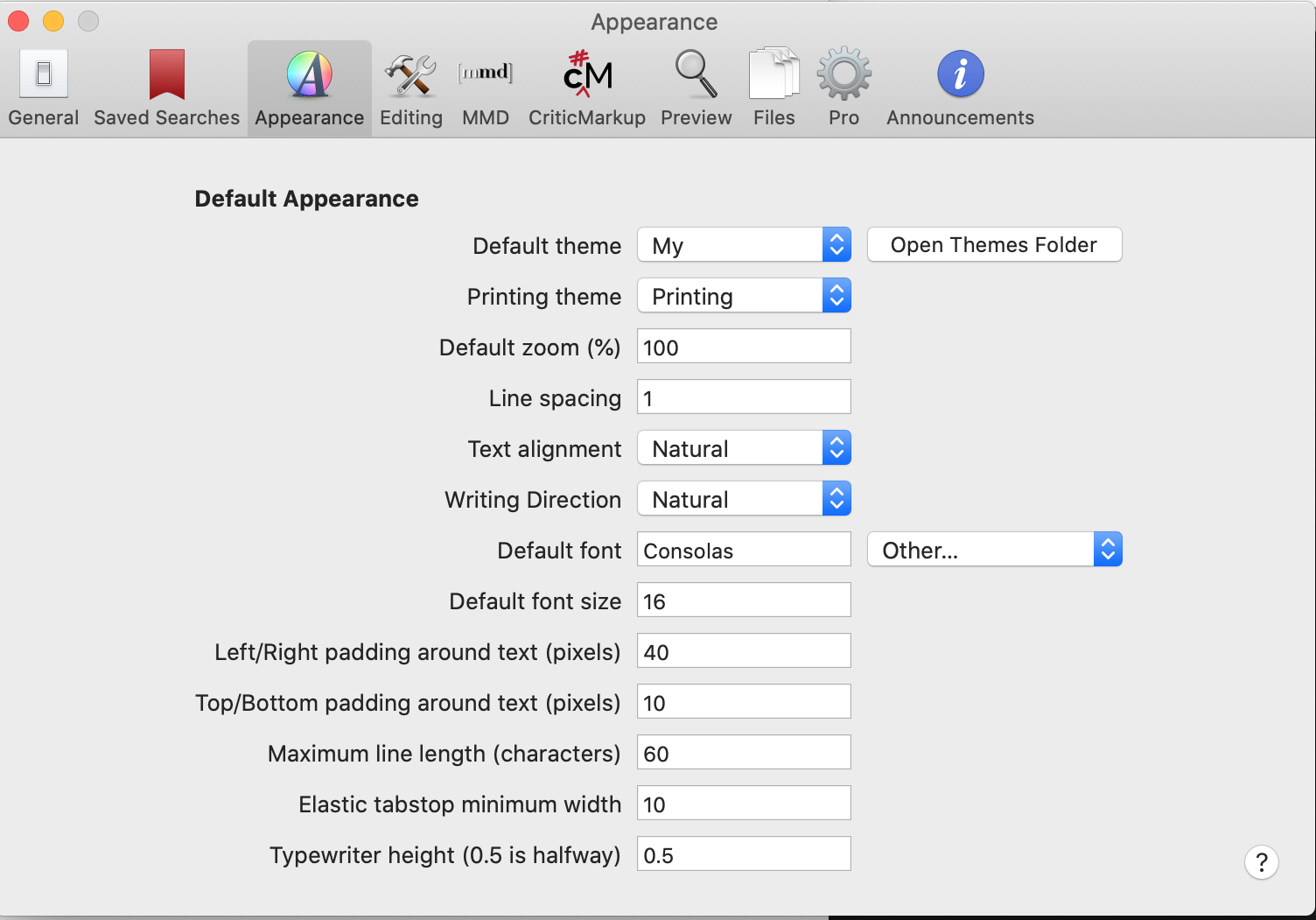The width and height of the screenshot is (1316, 920).
Task: Show the Announcements info pane
Action: (960, 88)
